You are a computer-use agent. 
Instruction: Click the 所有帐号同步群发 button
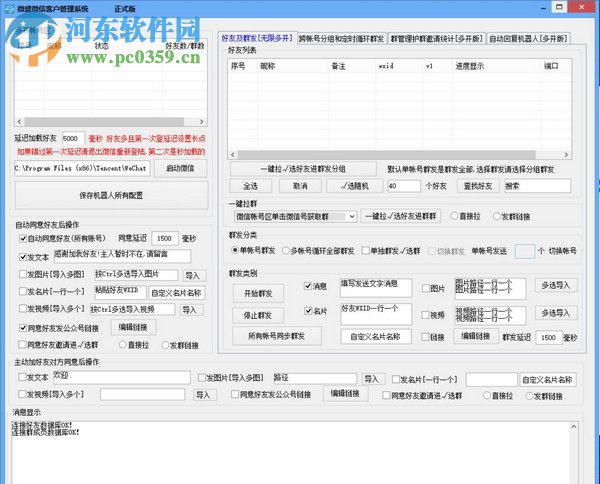(277, 336)
